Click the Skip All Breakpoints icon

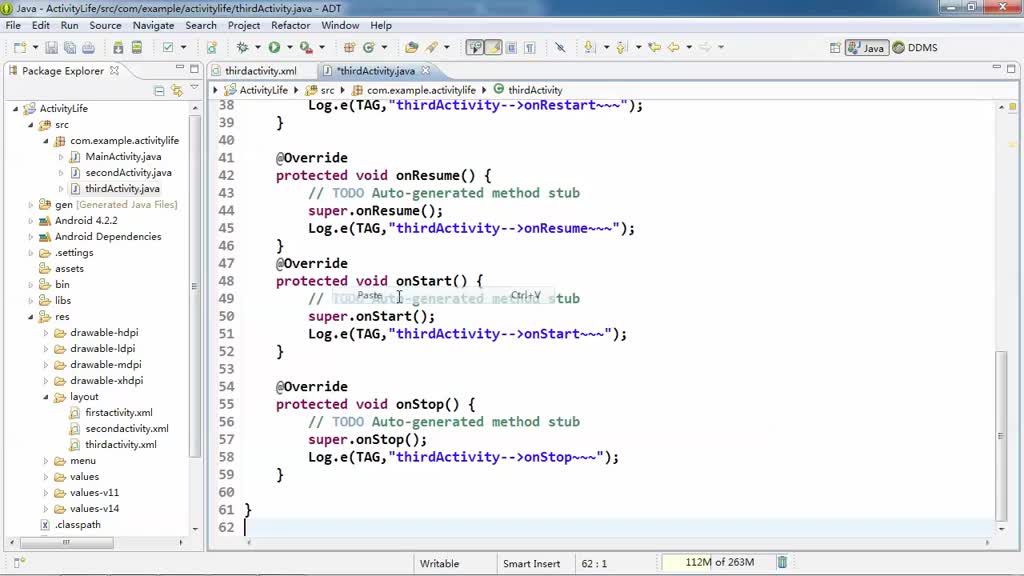[x=560, y=48]
